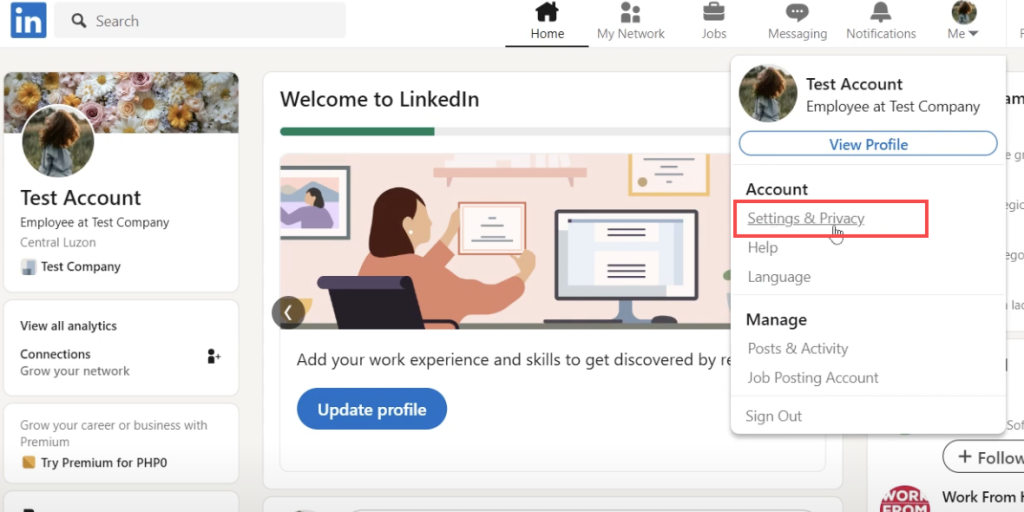Click the LinkedIn logo icon
Screen dimensions: 1024x512
pyautogui.click(x=28, y=20)
